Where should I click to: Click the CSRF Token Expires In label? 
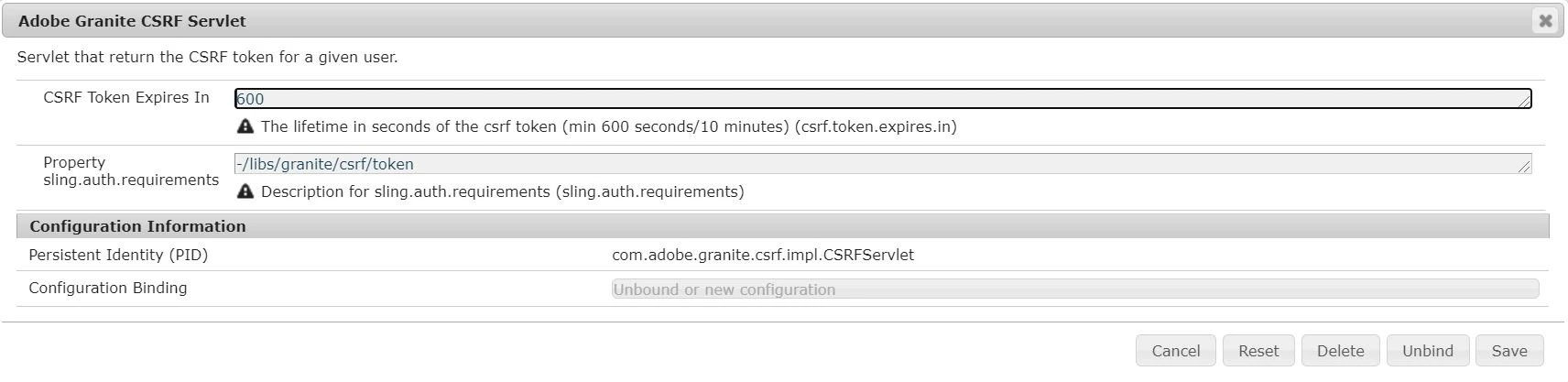coord(126,97)
